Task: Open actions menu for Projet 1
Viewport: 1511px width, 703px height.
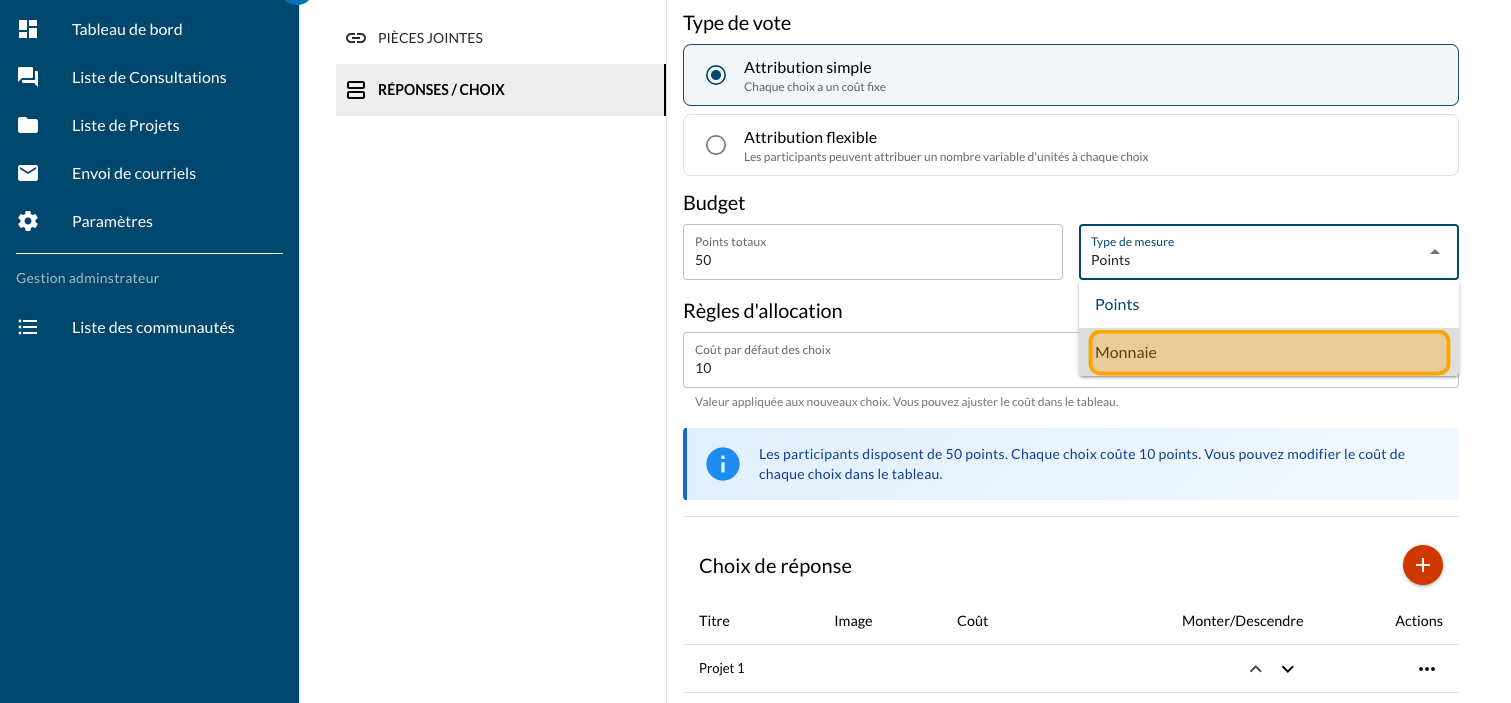Action: 1426,669
